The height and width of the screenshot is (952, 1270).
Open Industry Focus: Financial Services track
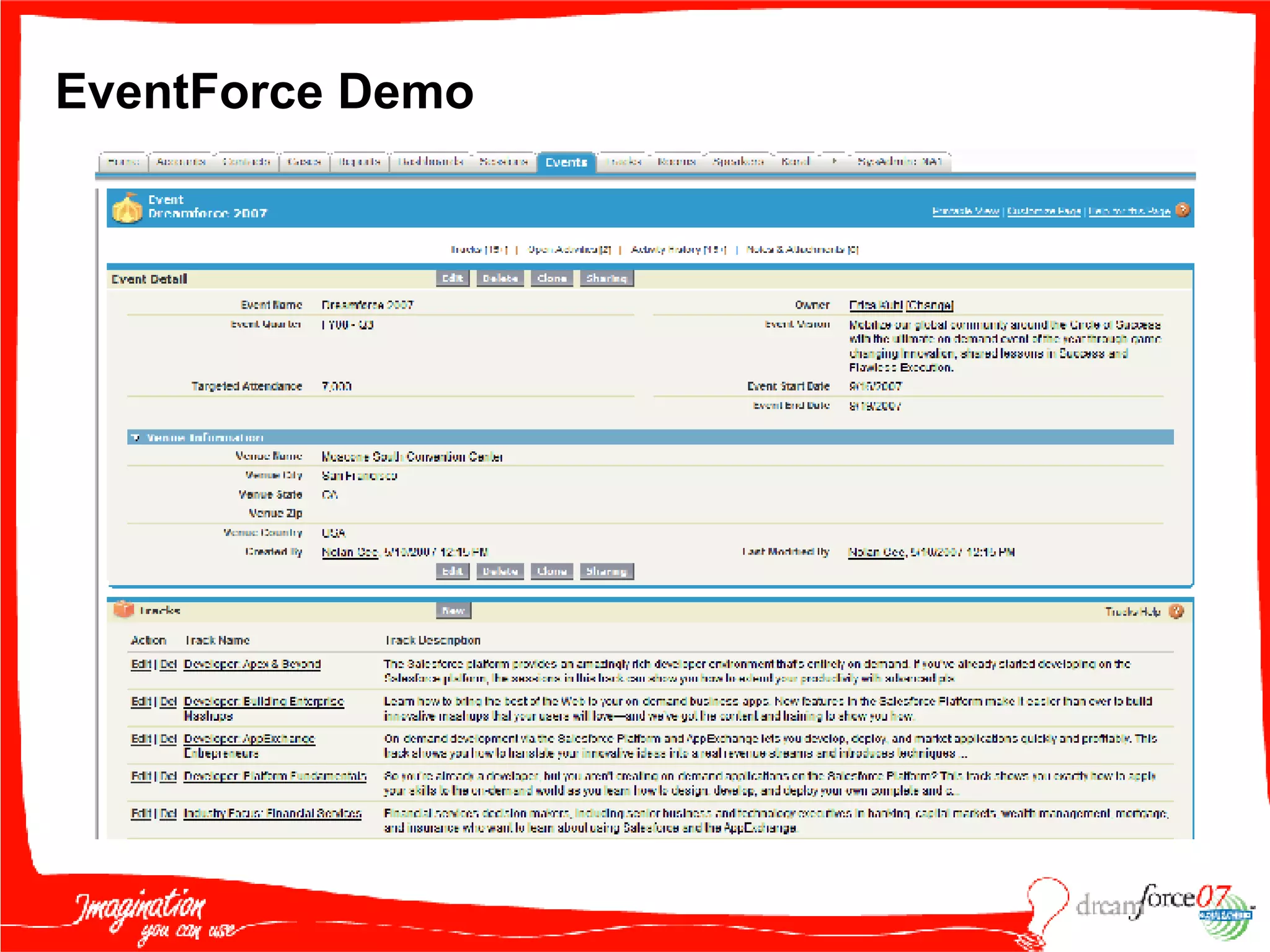pyautogui.click(x=272, y=813)
